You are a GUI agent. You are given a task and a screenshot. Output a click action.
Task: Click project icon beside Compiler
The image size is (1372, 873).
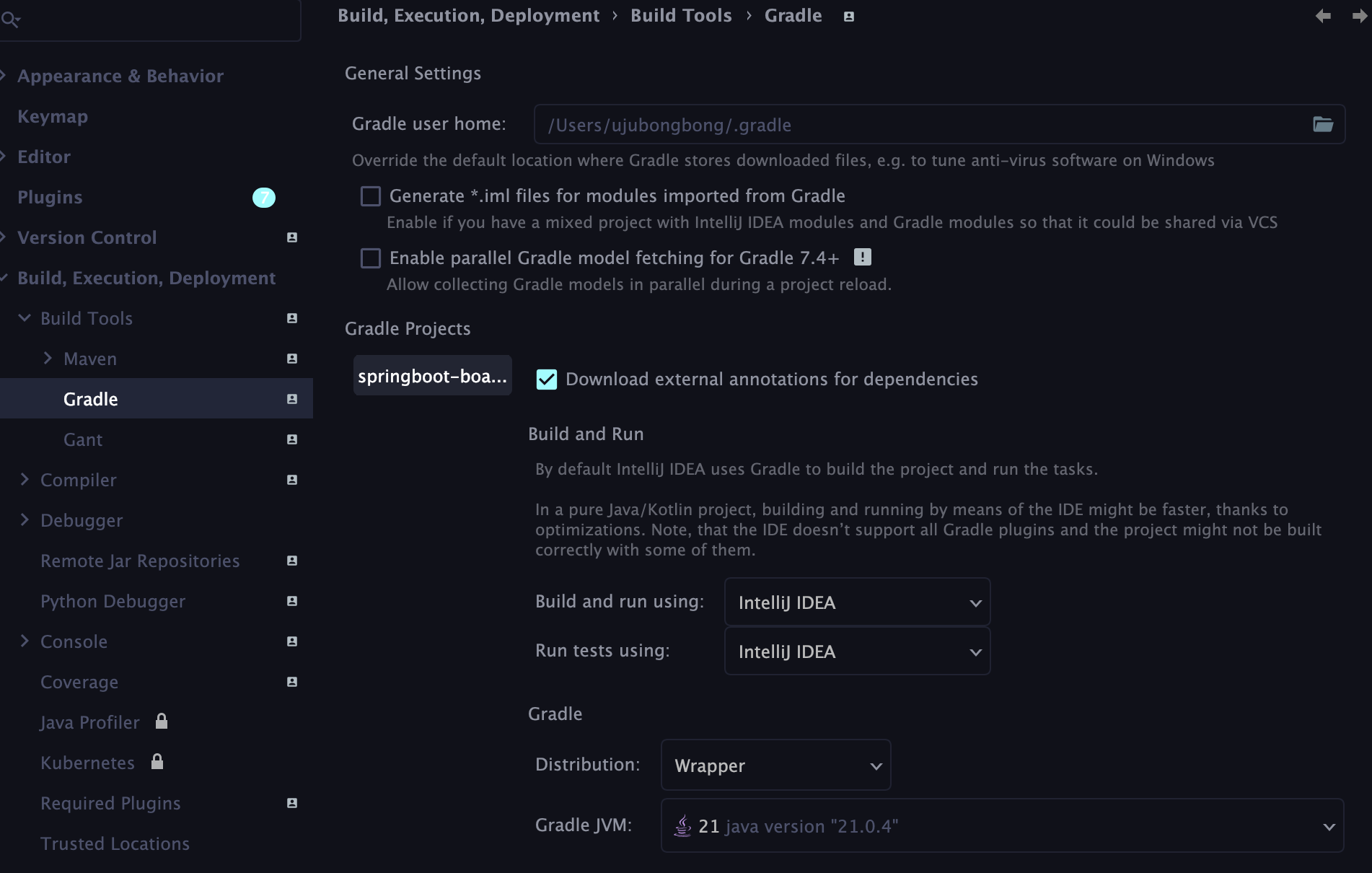pos(292,480)
